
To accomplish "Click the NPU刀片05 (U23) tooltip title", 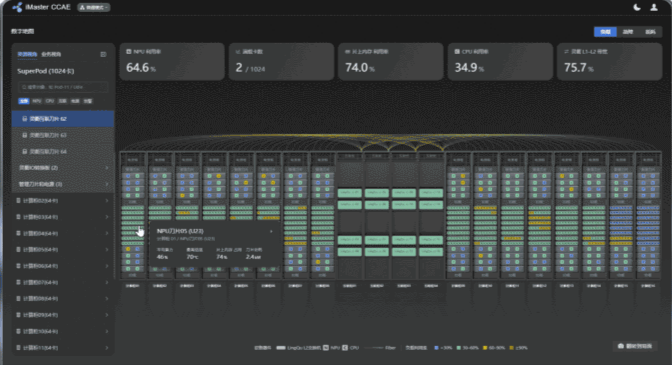I will [180, 231].
